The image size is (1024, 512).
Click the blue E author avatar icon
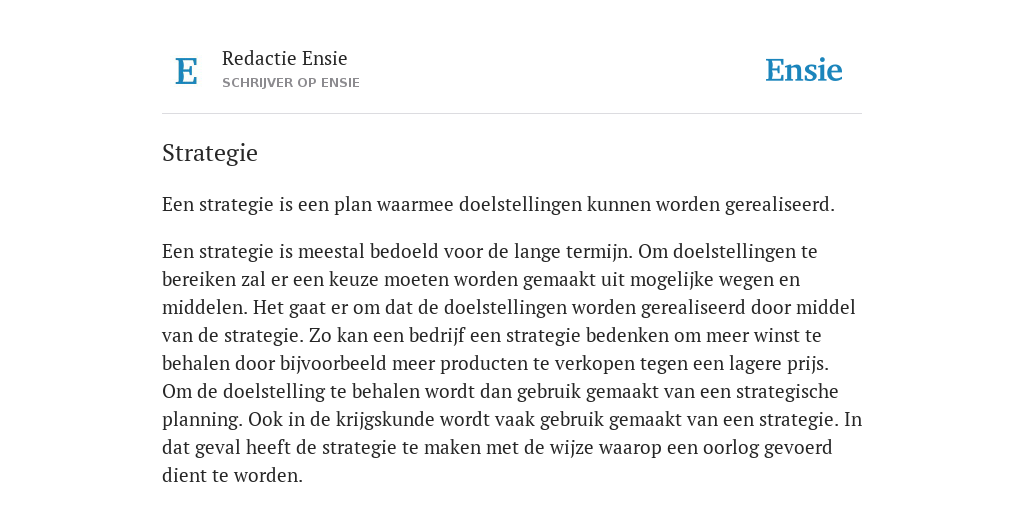point(186,71)
